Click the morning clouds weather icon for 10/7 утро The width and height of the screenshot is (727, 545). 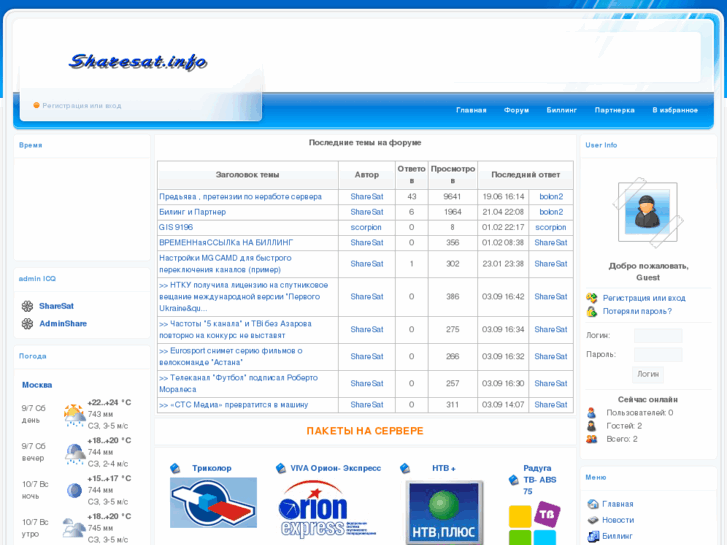74,528
